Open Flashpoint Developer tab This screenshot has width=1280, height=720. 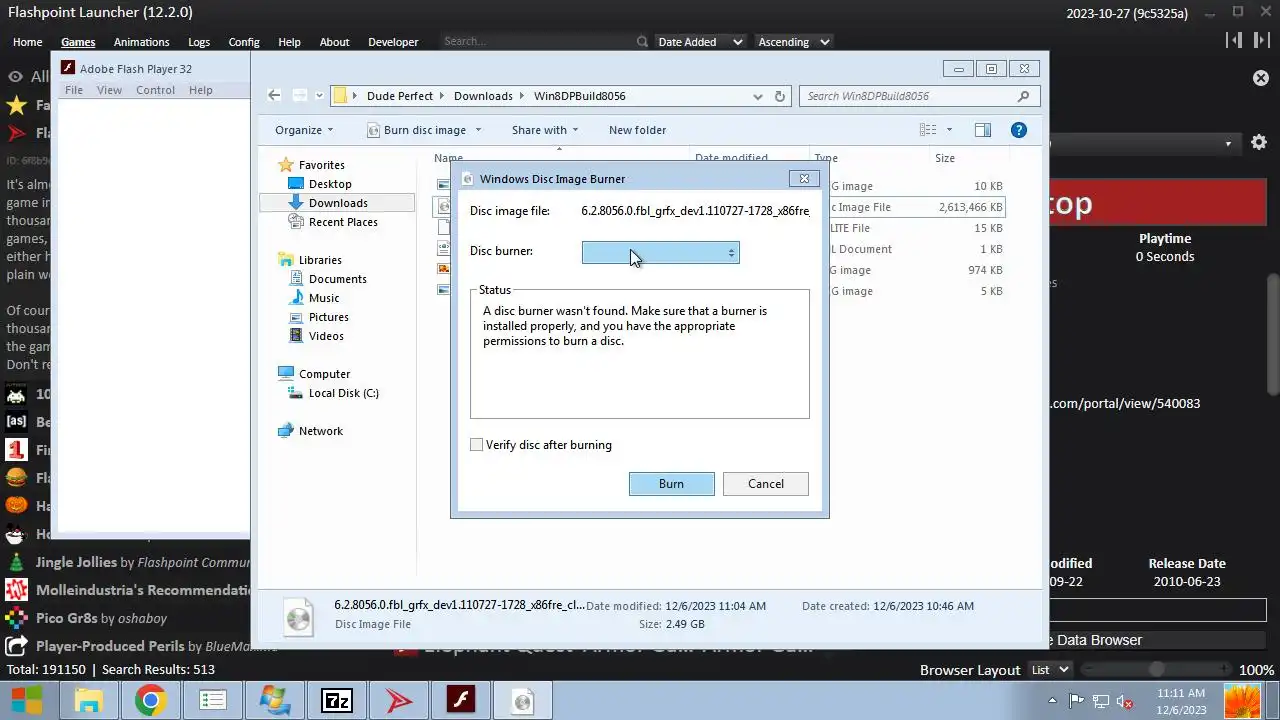[393, 42]
